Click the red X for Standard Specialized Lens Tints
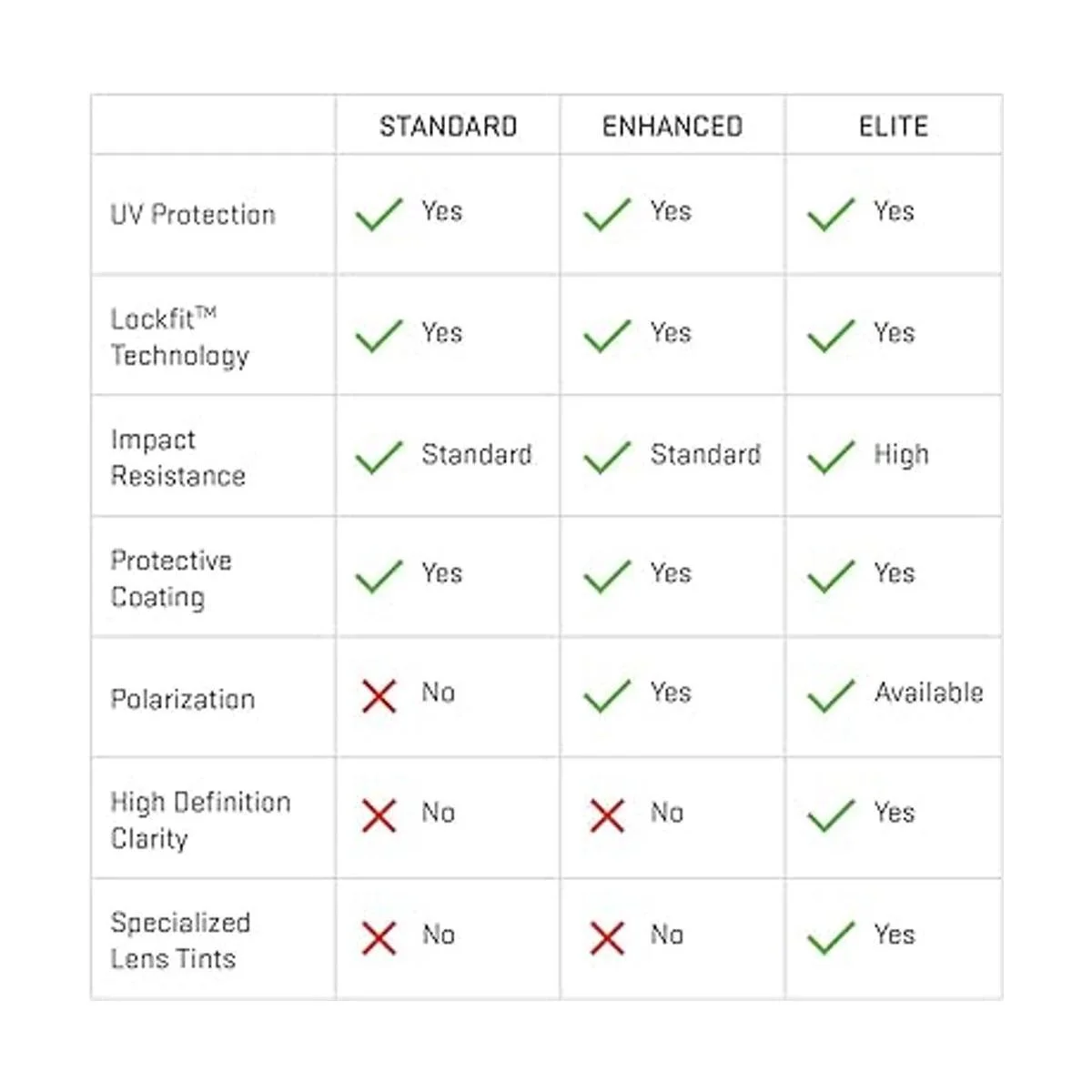 (379, 937)
